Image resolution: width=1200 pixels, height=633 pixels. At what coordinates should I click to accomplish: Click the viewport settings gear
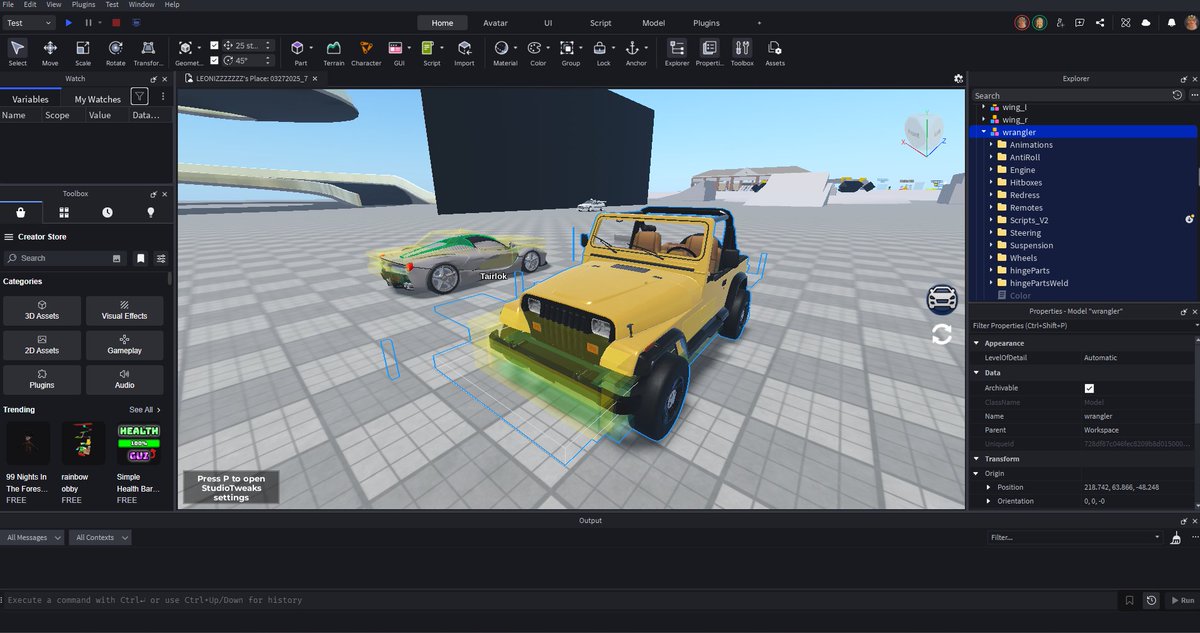point(958,79)
